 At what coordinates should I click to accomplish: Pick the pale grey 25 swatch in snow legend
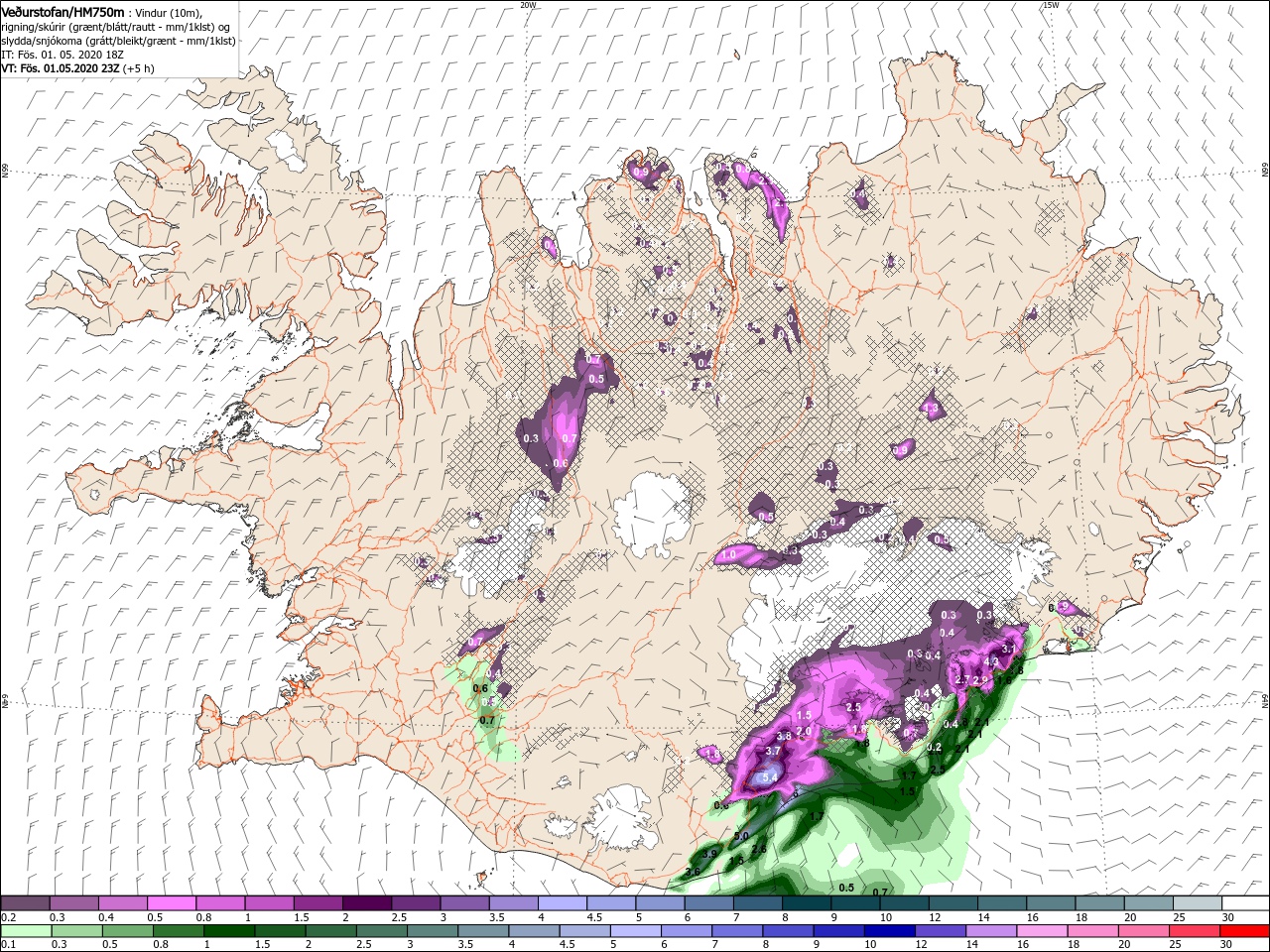pyautogui.click(x=1198, y=903)
